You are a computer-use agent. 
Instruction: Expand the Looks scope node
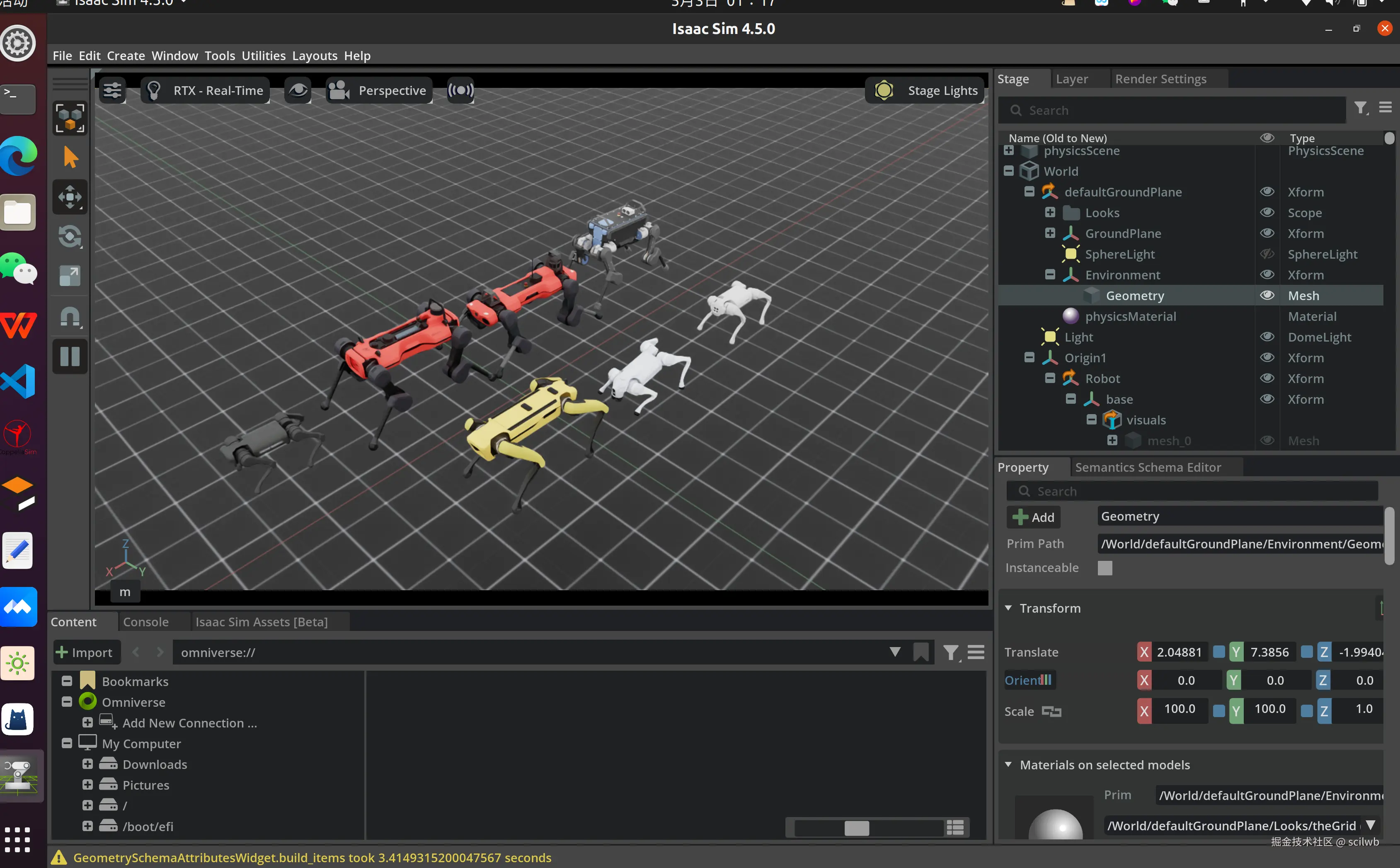pos(1050,212)
